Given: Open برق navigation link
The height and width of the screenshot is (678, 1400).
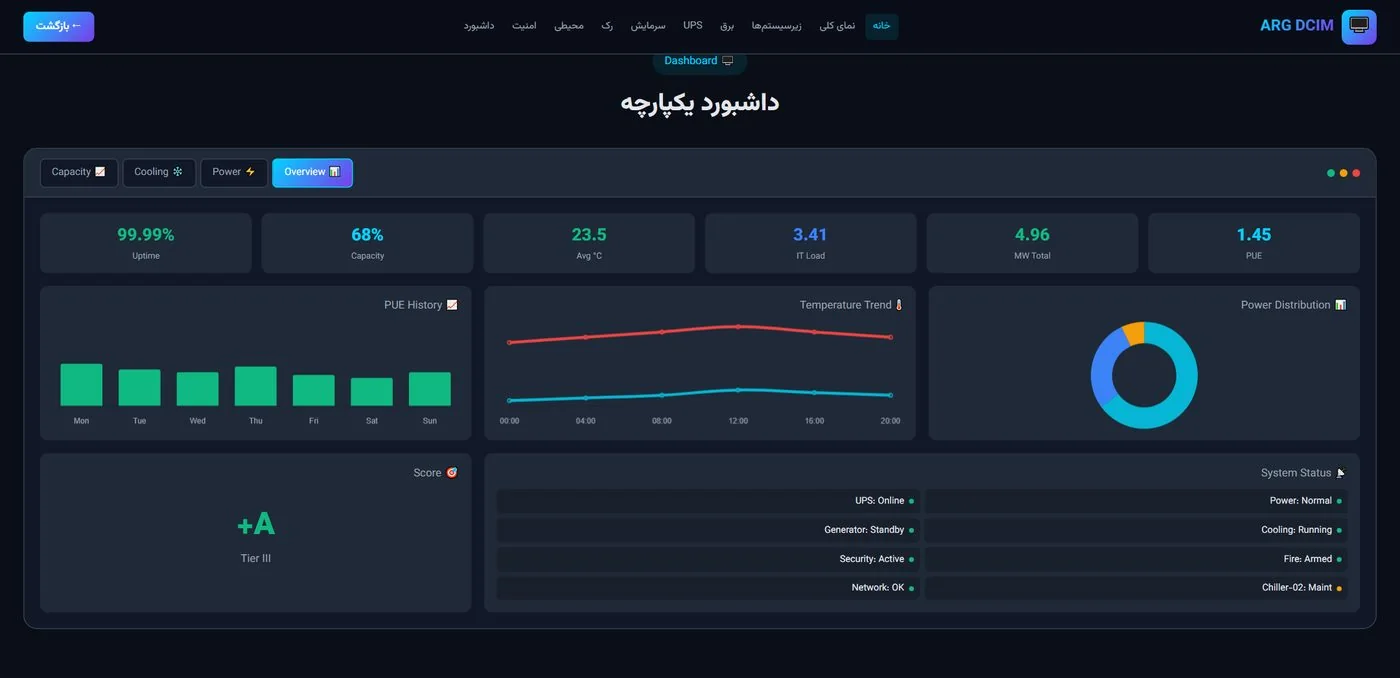Looking at the screenshot, I should click(727, 26).
